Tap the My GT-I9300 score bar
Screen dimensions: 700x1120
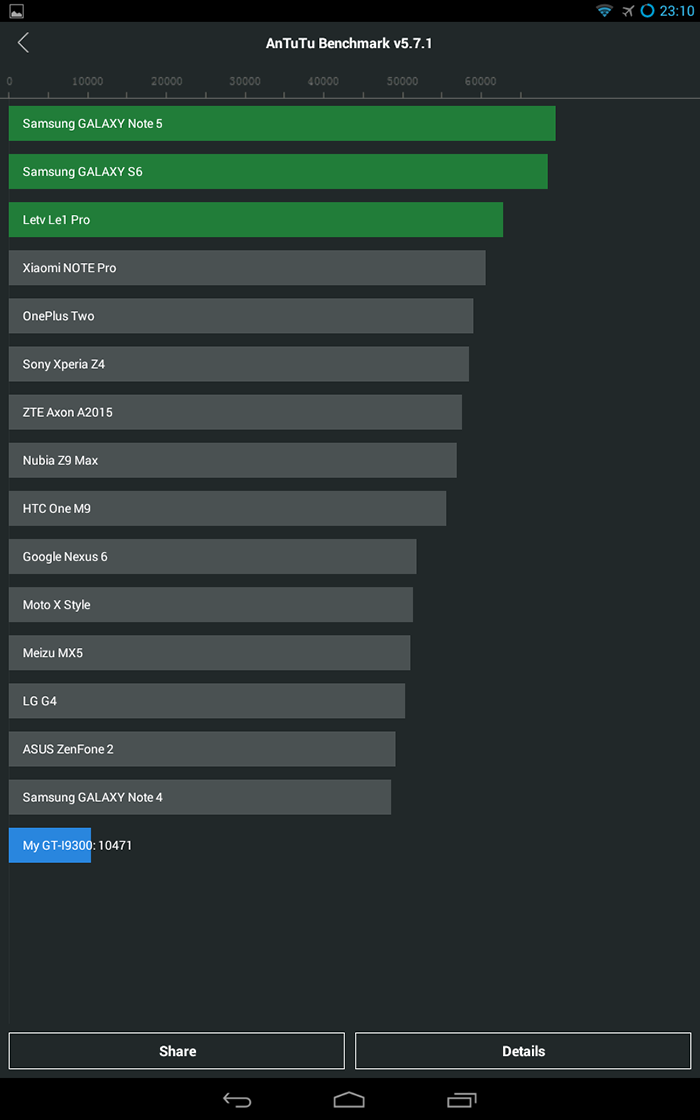click(50, 846)
